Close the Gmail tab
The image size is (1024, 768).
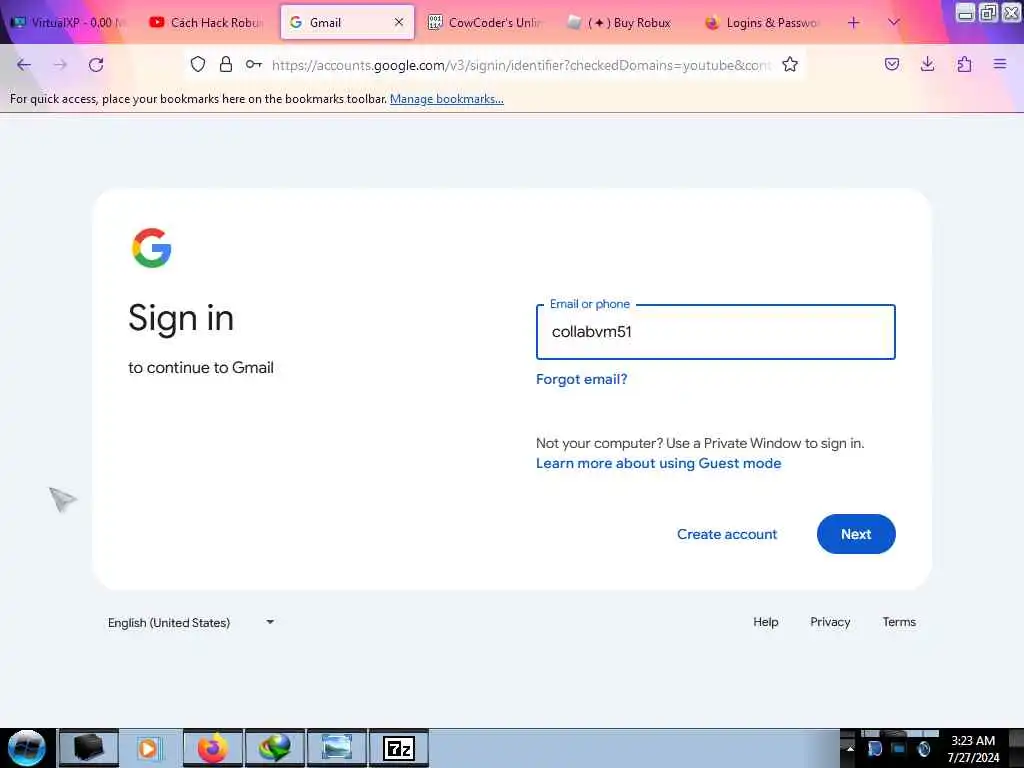click(399, 22)
